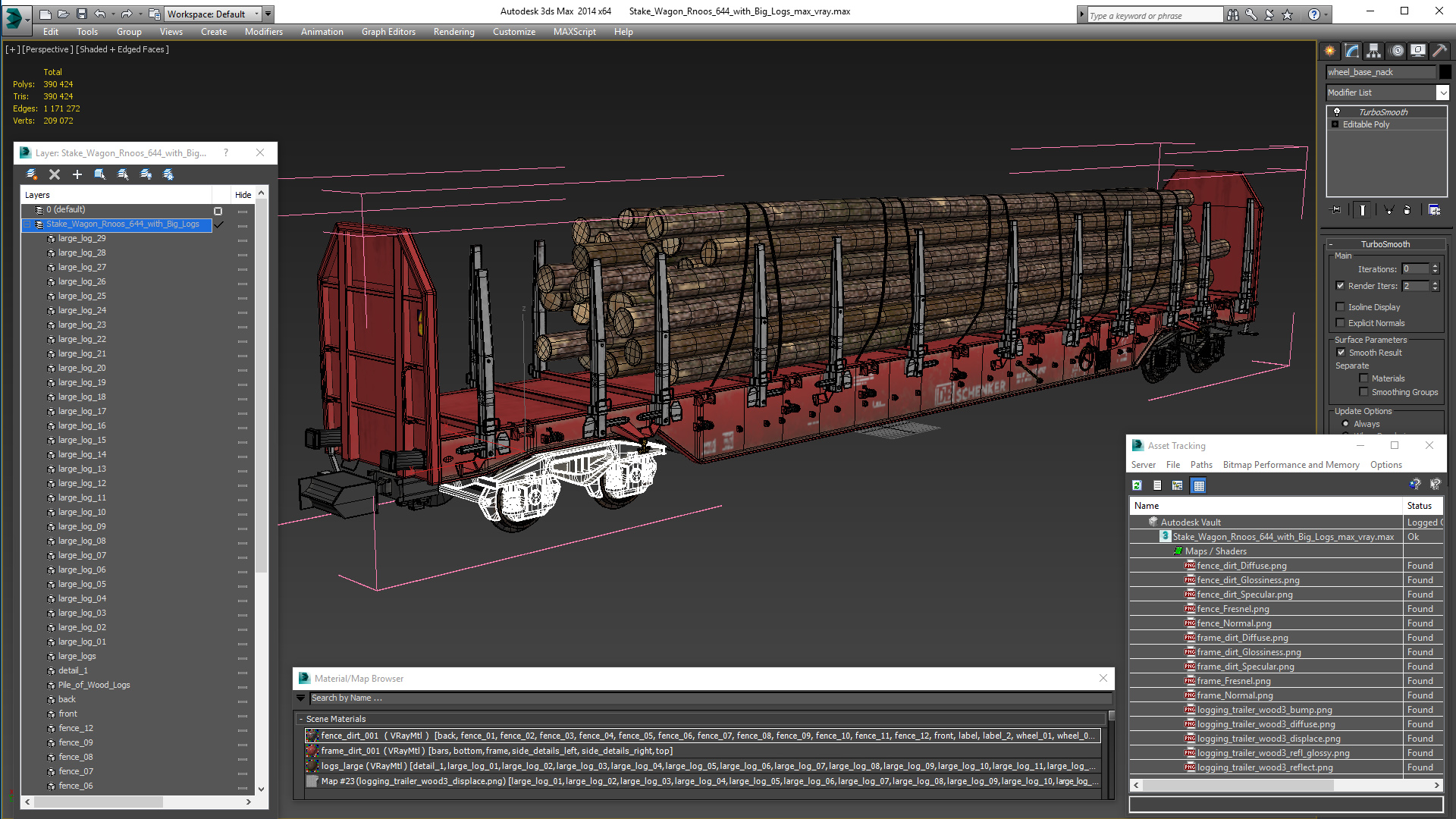Click the Save File floppy icon

[x=82, y=14]
